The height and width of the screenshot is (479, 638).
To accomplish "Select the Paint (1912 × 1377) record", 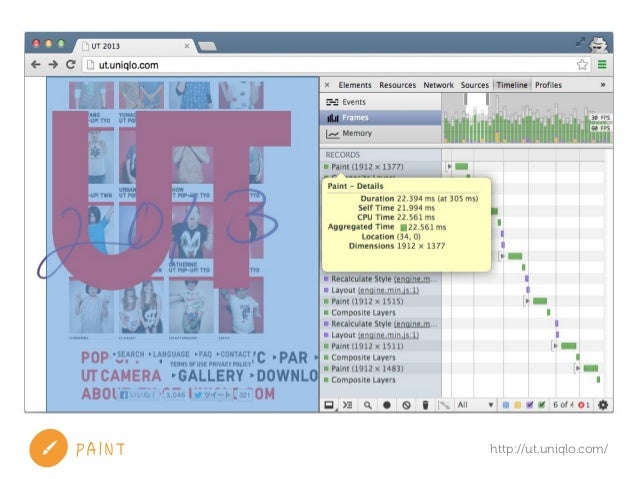I will click(380, 166).
